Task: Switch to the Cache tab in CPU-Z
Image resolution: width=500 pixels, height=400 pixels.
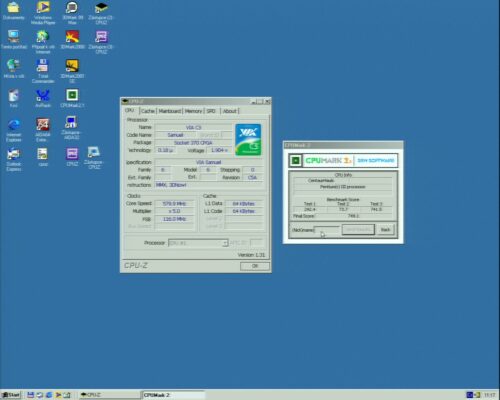Action: tap(148, 111)
